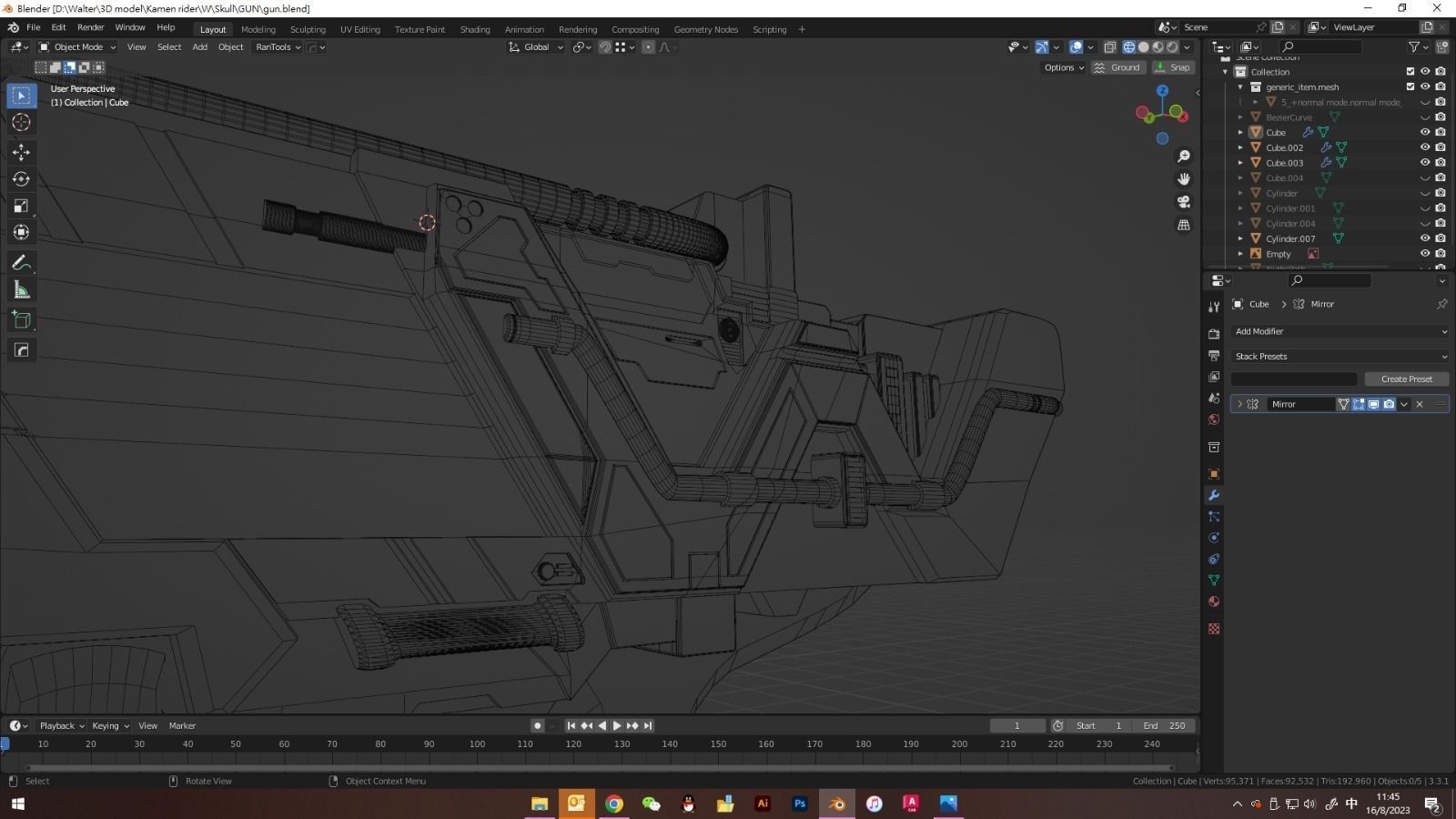The height and width of the screenshot is (819, 1456).
Task: Activate the Rotate tool
Action: (21, 179)
